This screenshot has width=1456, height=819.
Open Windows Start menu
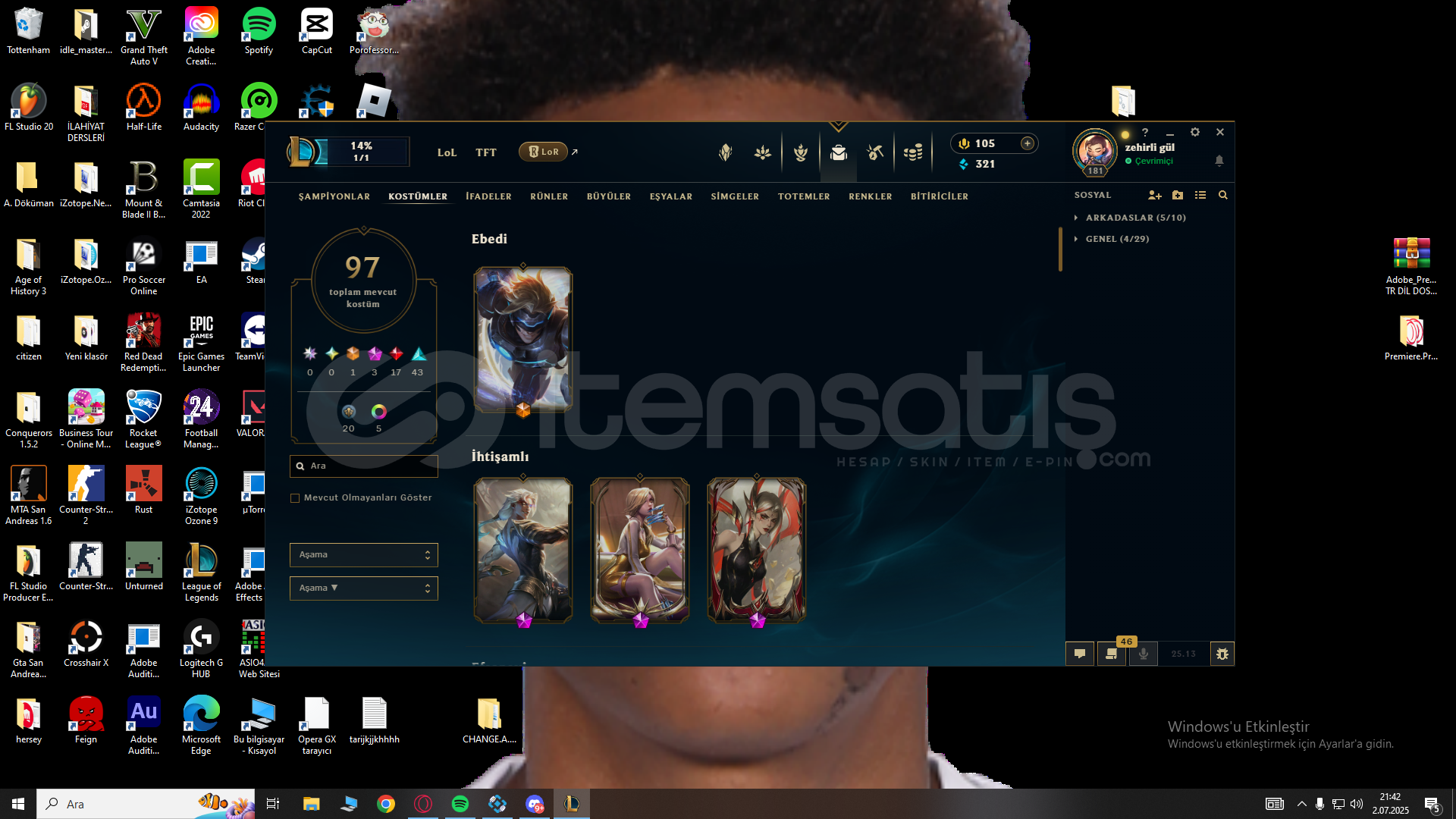coord(18,804)
